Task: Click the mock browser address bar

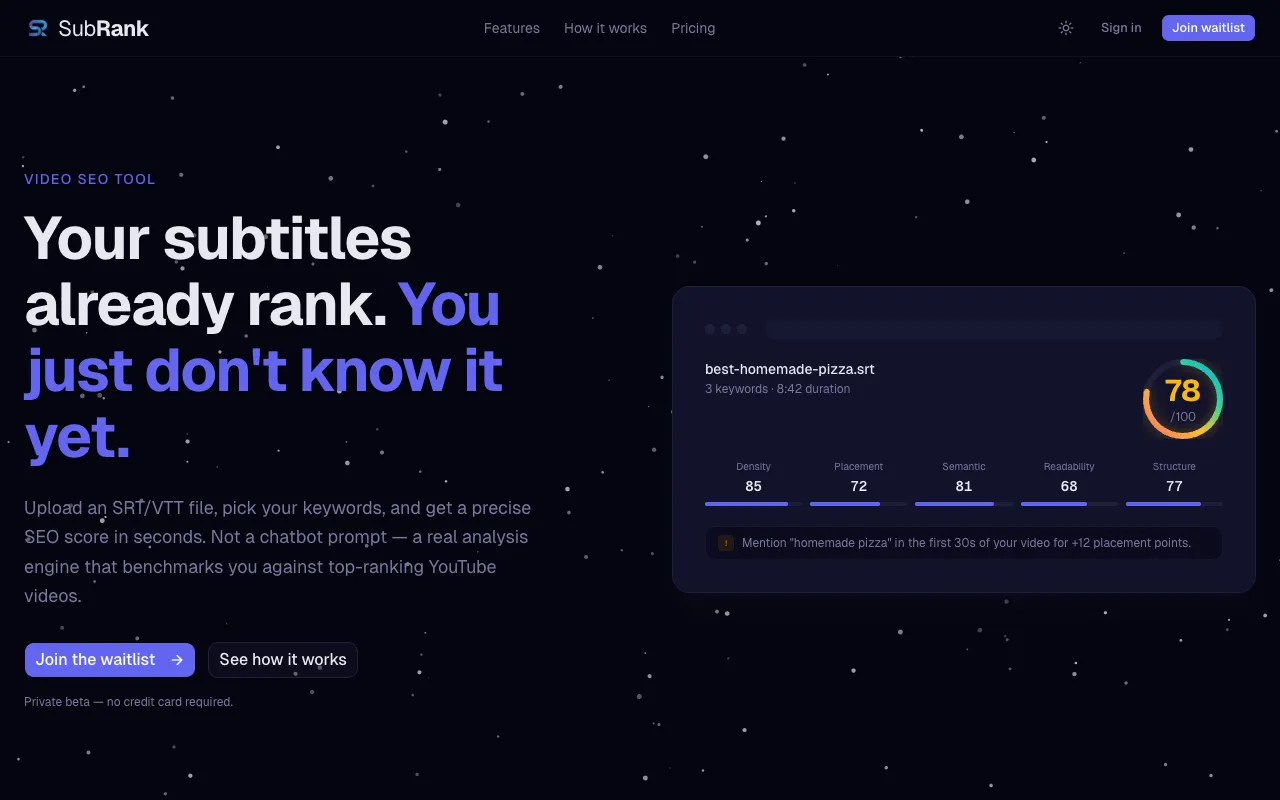Action: tap(993, 329)
